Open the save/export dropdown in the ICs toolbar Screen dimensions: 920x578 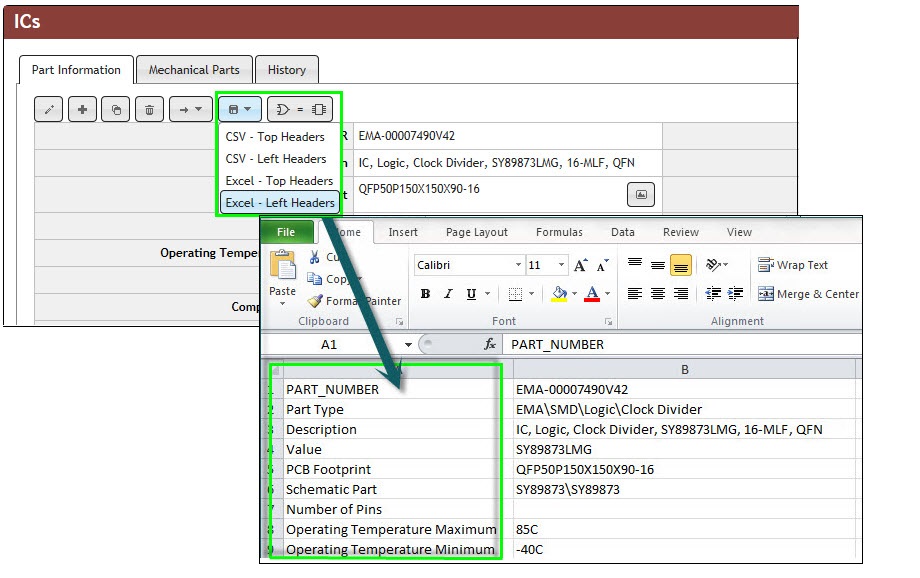pyautogui.click(x=239, y=110)
